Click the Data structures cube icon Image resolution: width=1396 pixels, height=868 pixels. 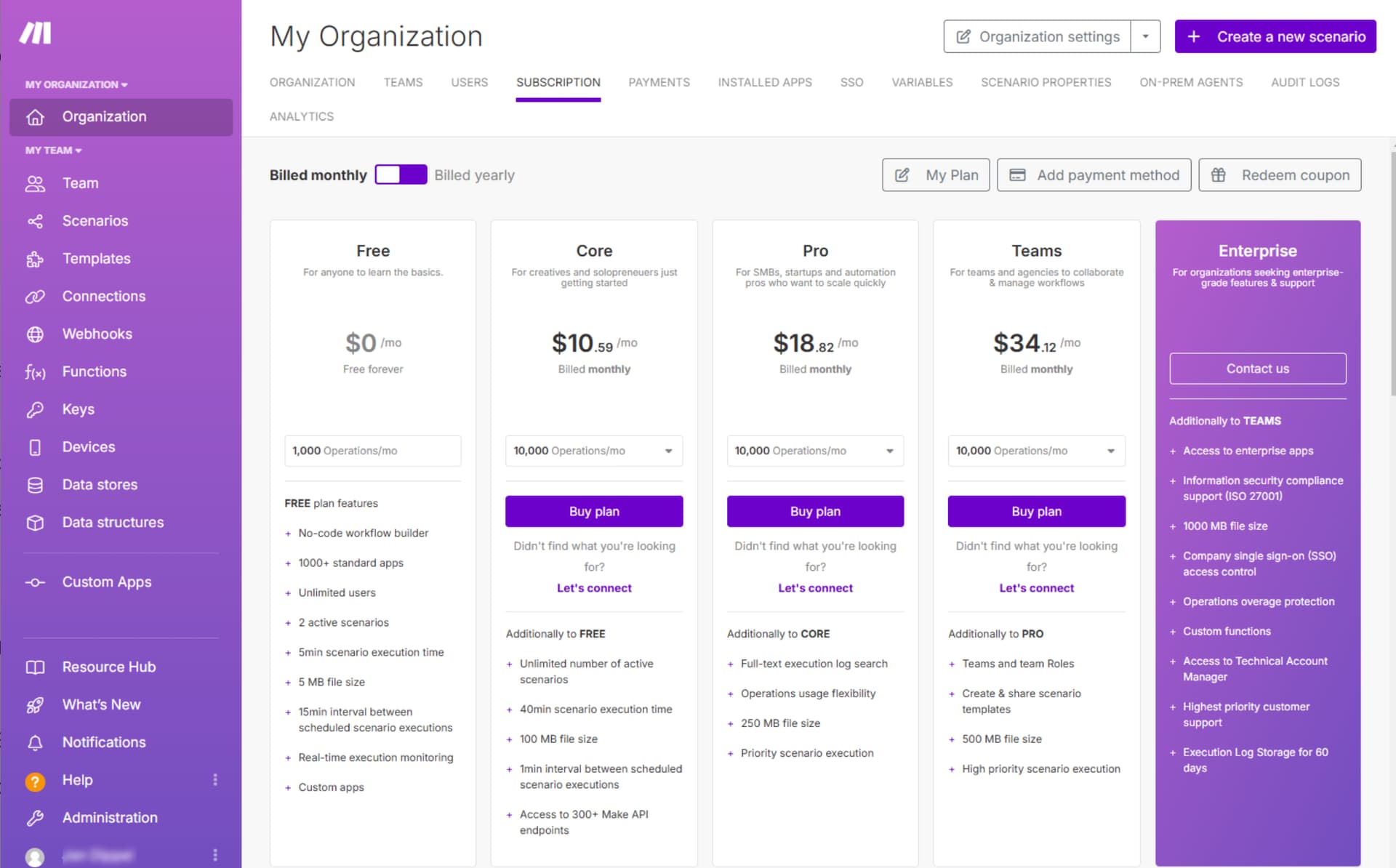pyautogui.click(x=35, y=523)
